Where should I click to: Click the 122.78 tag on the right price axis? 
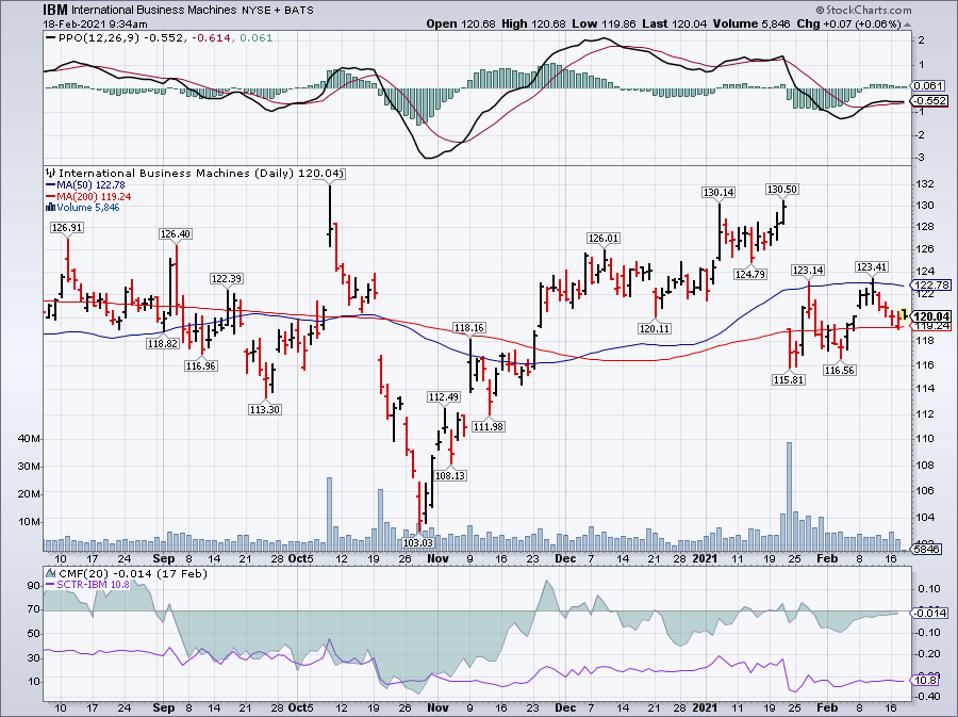[931, 285]
